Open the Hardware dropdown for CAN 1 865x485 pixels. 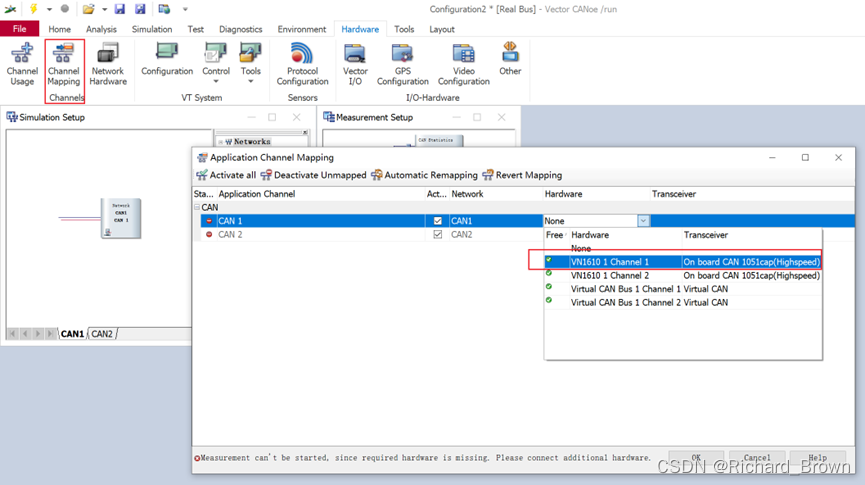point(643,221)
